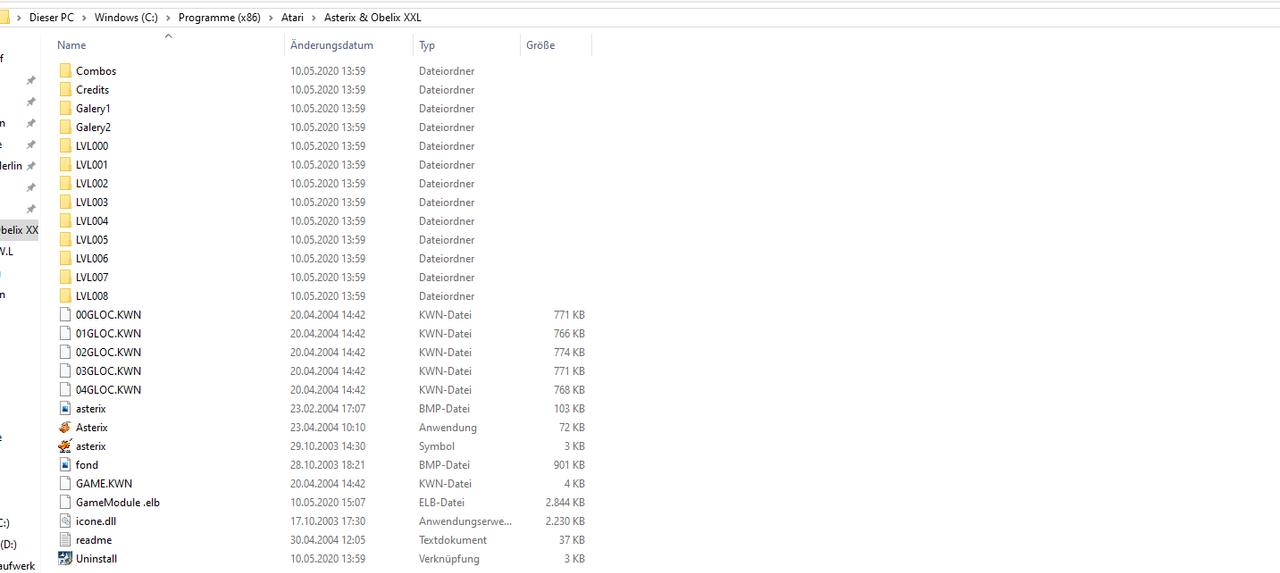Click the LVL005 folder icon
The image size is (1280, 573).
tap(65, 240)
